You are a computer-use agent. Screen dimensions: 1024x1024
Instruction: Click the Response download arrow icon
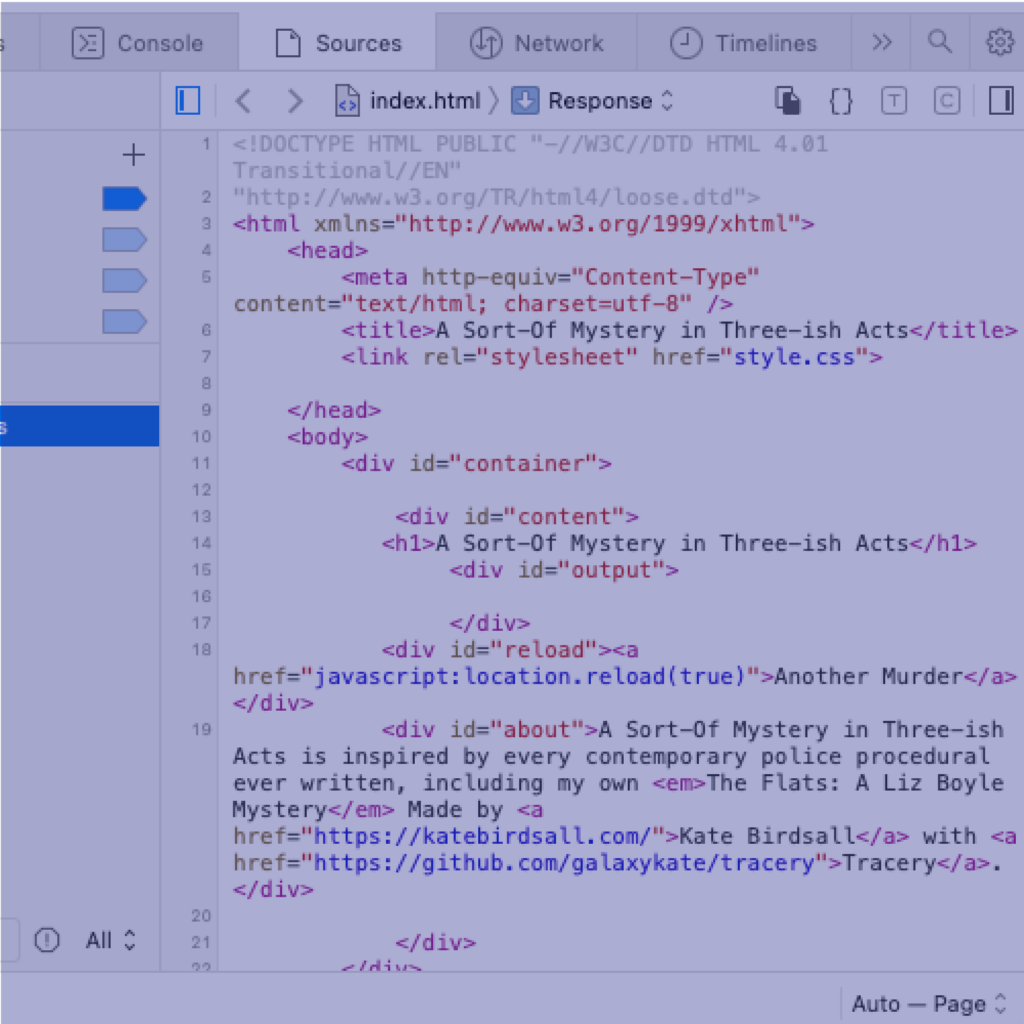(524, 101)
